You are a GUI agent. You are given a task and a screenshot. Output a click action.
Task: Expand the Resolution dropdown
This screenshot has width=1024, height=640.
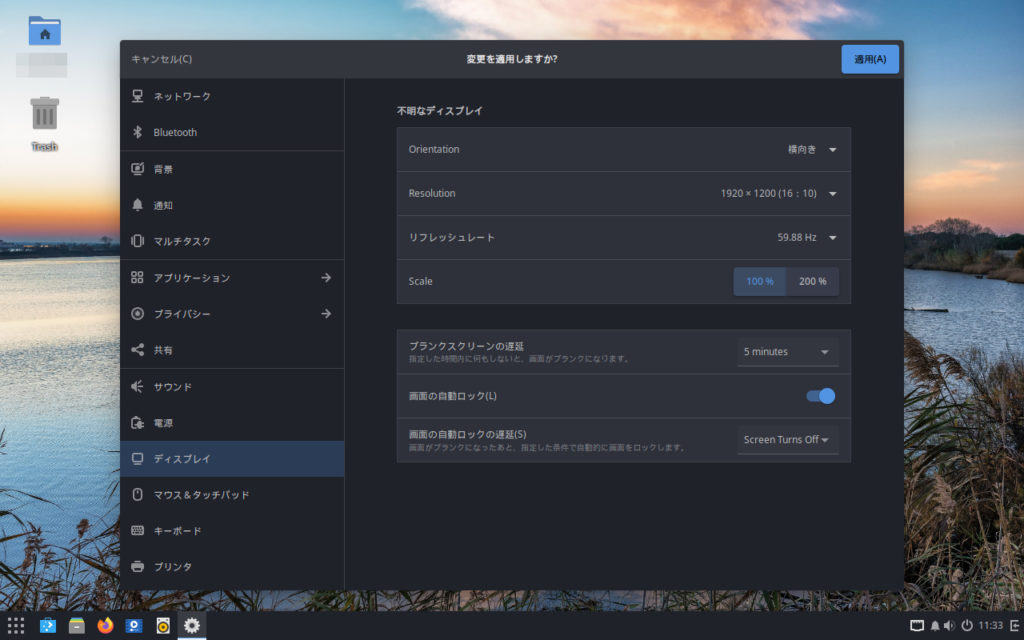point(778,194)
